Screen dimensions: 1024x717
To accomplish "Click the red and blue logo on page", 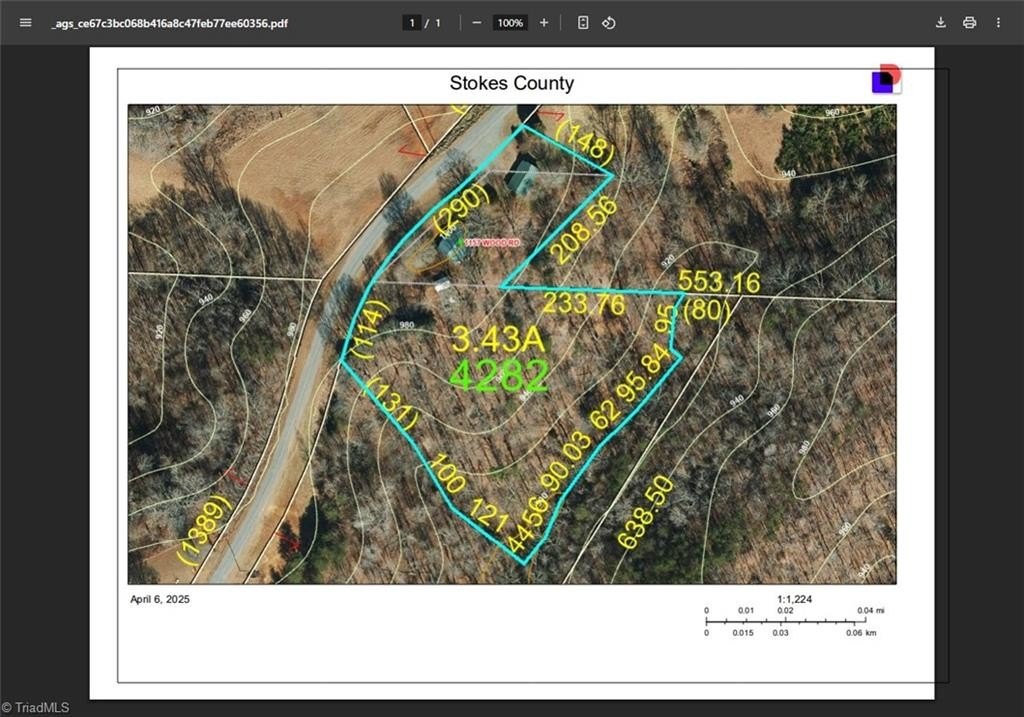I will tap(886, 79).
